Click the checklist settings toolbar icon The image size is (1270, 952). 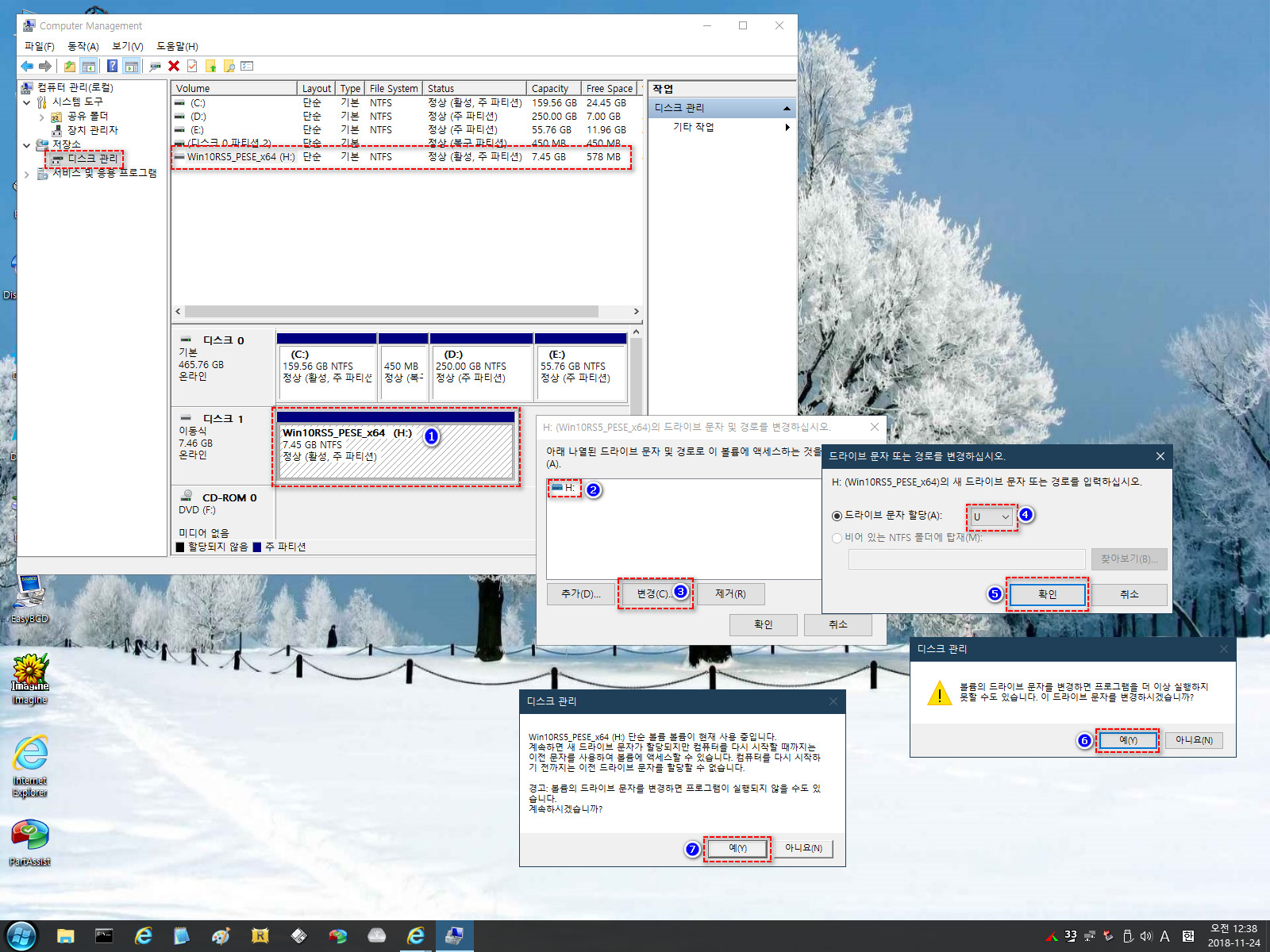click(247, 66)
